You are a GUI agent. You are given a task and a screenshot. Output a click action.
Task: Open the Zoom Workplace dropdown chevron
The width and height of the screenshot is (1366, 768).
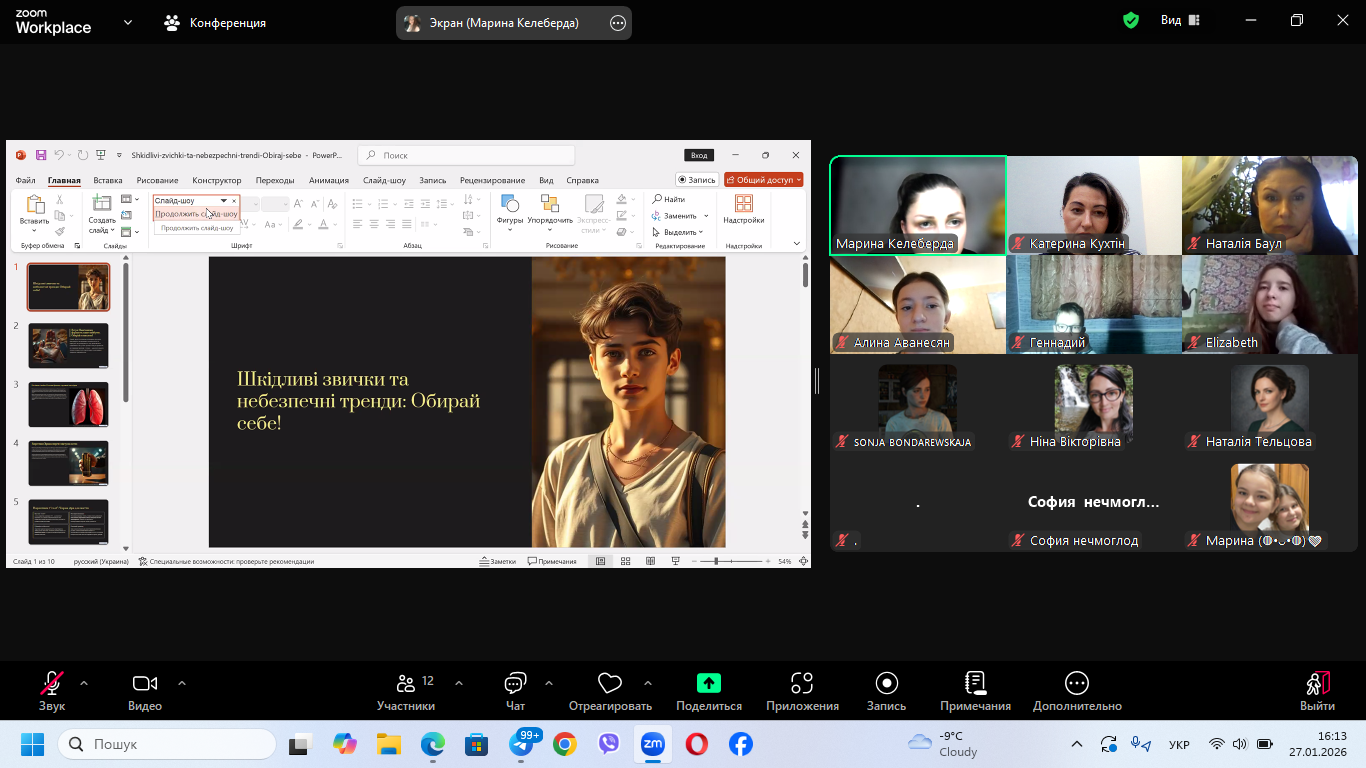coord(128,22)
